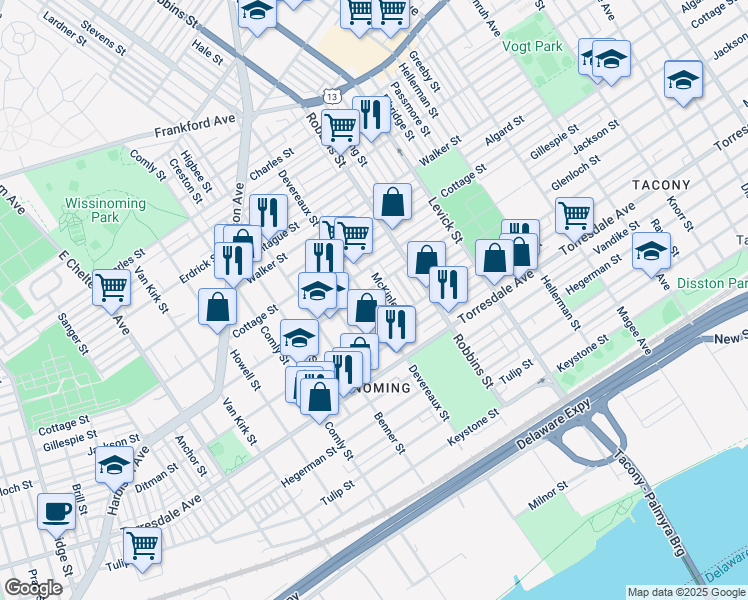
Task: Select the Algard St label
Action: coord(504,131)
